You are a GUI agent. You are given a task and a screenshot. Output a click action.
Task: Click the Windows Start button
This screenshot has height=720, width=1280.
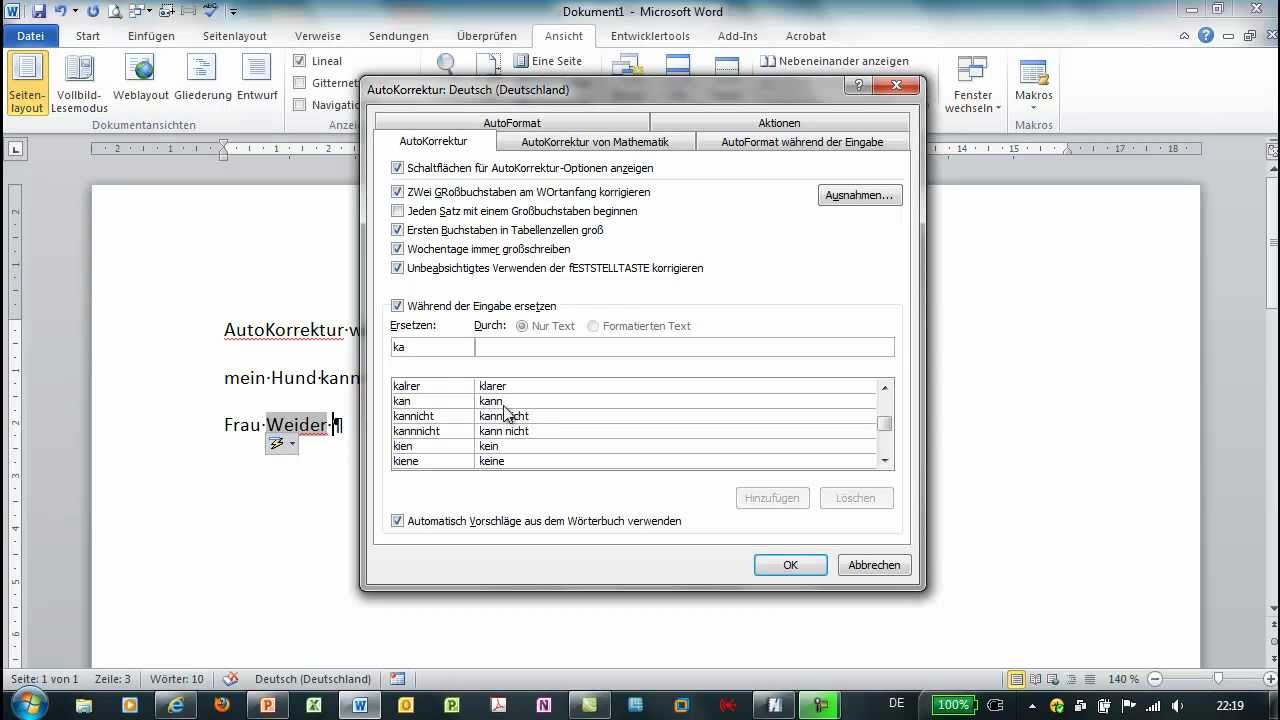click(28, 704)
